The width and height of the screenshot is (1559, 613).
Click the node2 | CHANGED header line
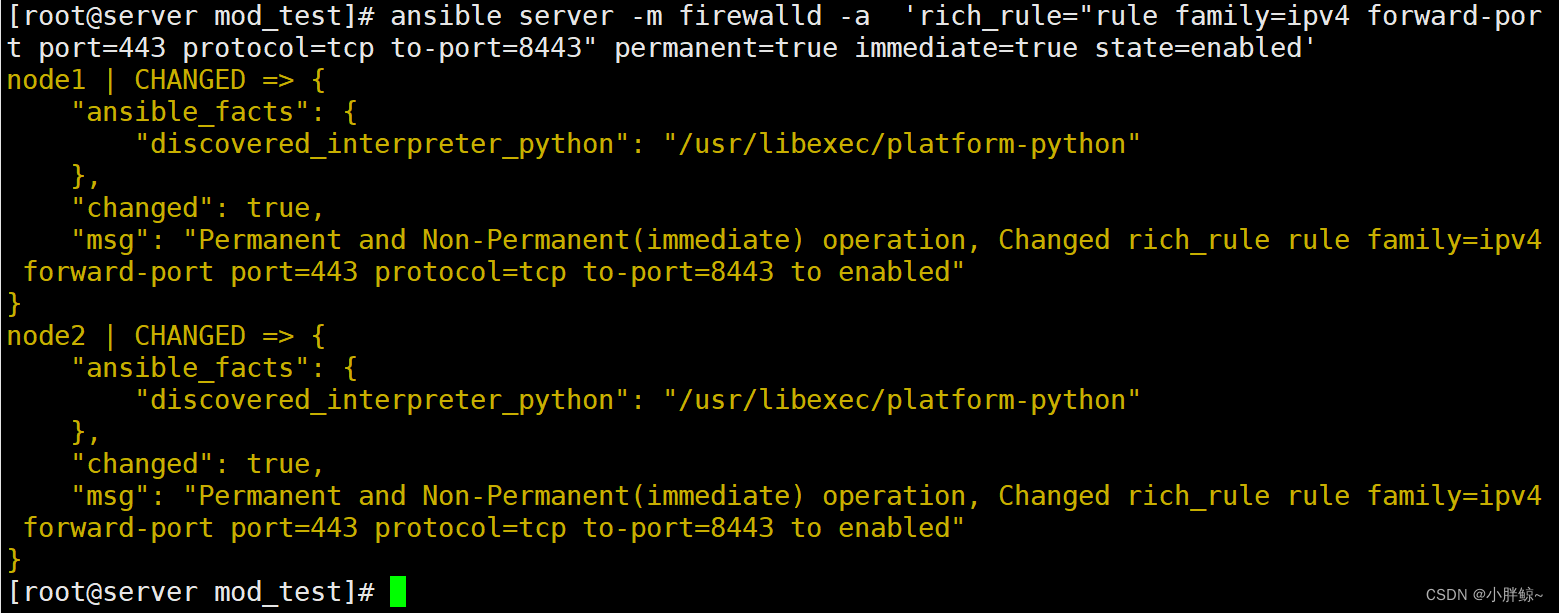166,336
